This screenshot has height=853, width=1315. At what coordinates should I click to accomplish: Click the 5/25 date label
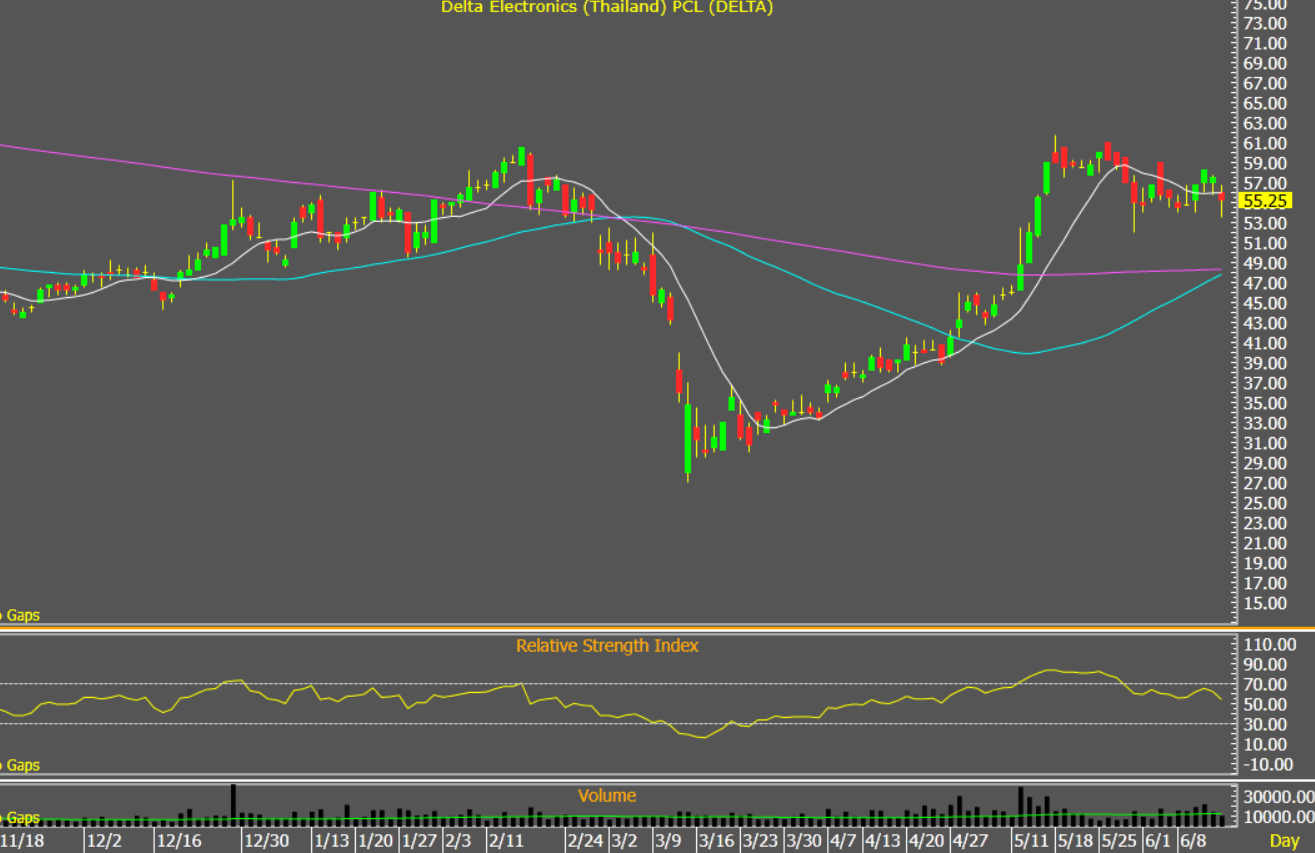coord(1119,840)
